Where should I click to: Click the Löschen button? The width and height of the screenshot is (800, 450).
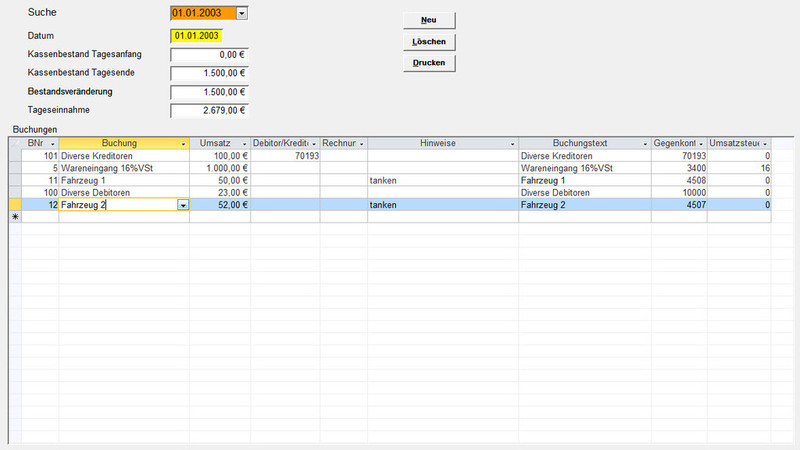429,42
